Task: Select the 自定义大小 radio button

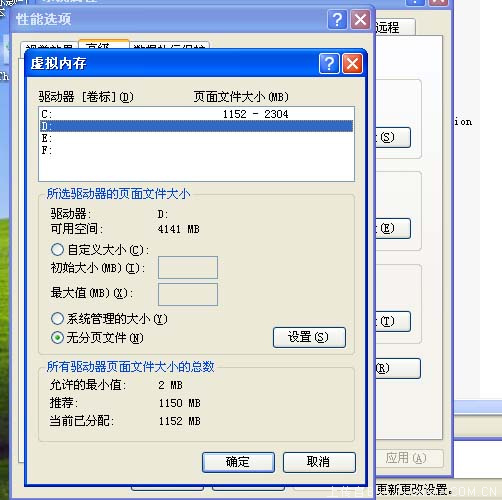Action: [x=57, y=249]
